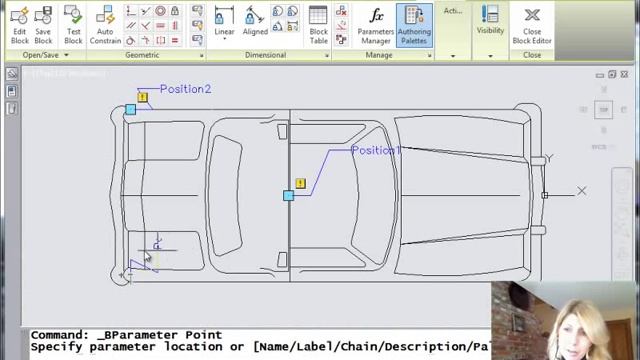
Task: Apply the Horizontal constraint
Action: coord(160,26)
